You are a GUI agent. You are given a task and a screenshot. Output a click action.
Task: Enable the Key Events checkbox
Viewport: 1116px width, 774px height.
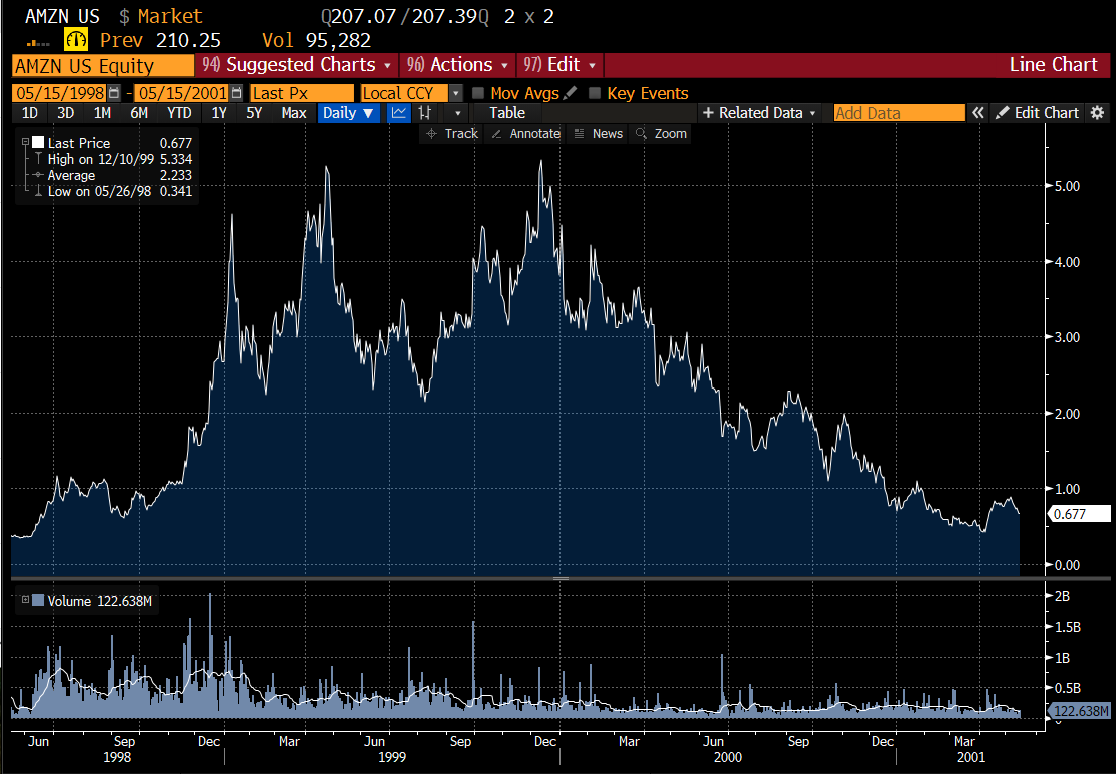pyautogui.click(x=595, y=93)
